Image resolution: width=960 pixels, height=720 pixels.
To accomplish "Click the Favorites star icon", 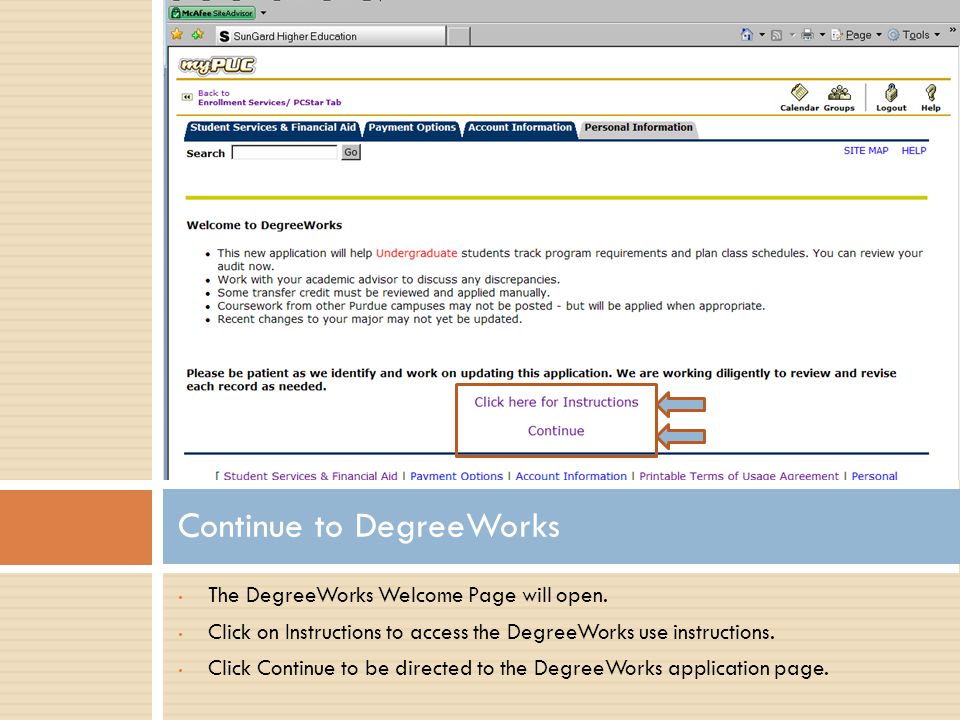I will tap(177, 34).
